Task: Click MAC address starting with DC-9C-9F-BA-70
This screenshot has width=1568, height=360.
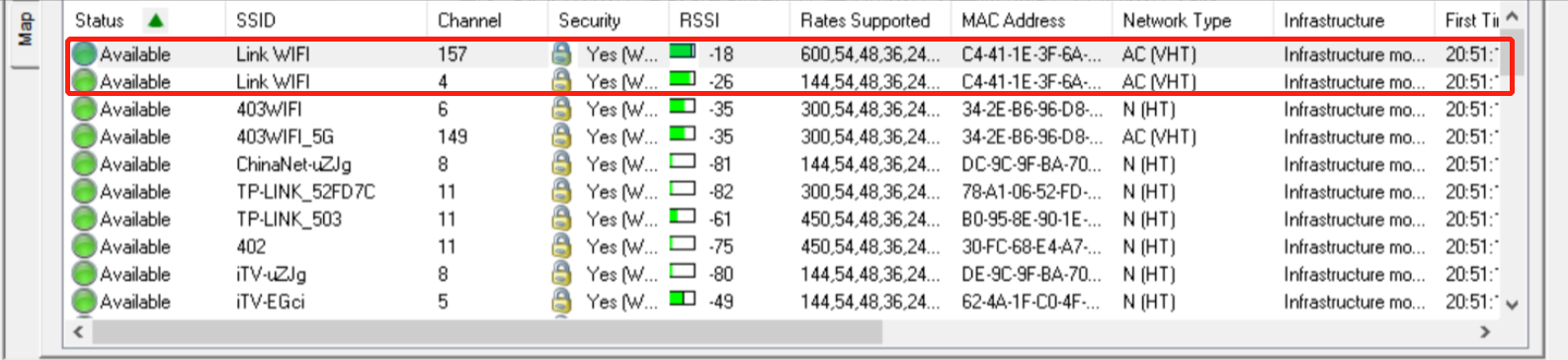Action: (x=1032, y=164)
